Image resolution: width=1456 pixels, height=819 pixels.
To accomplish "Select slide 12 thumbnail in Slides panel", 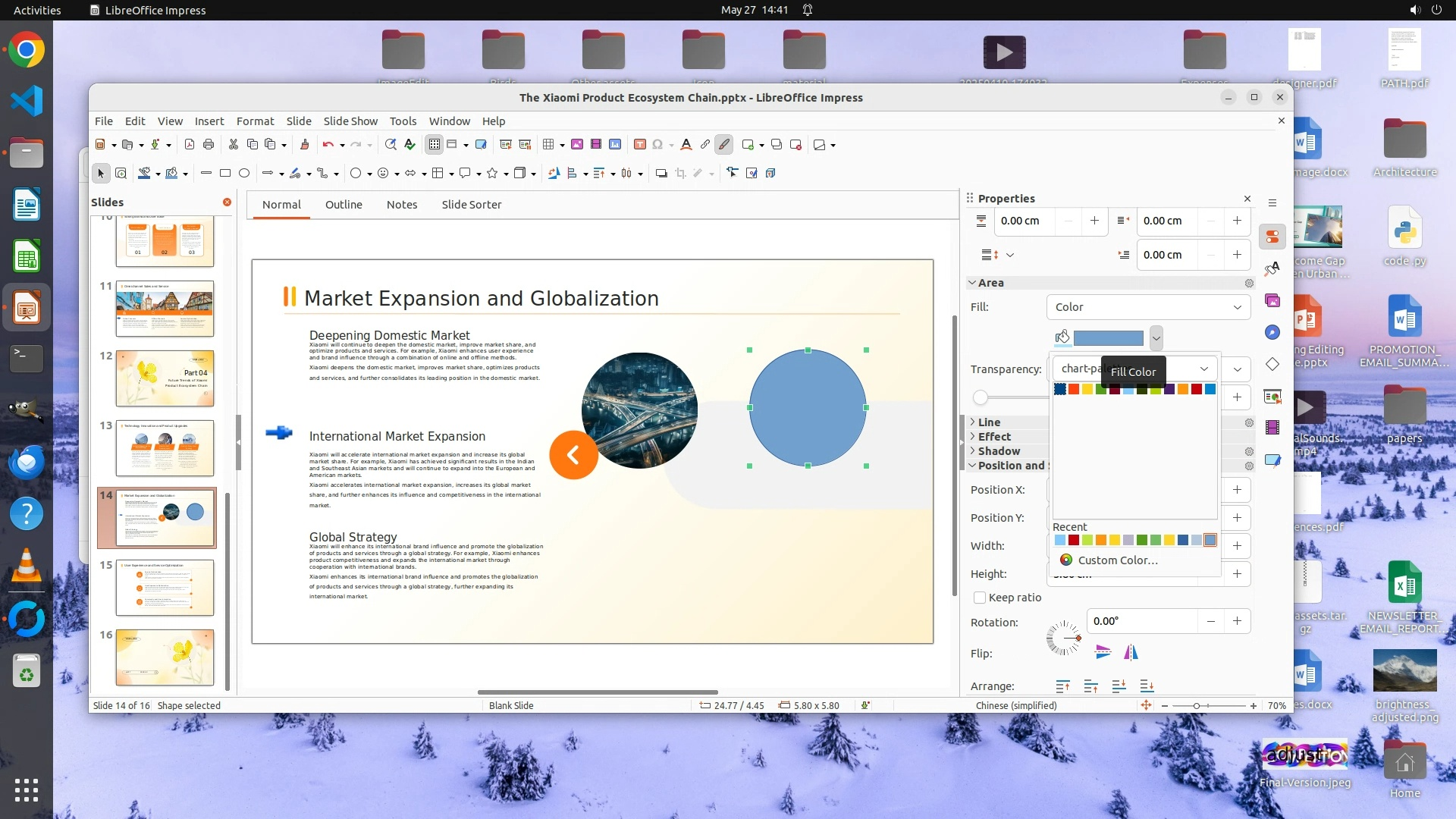I will [165, 378].
